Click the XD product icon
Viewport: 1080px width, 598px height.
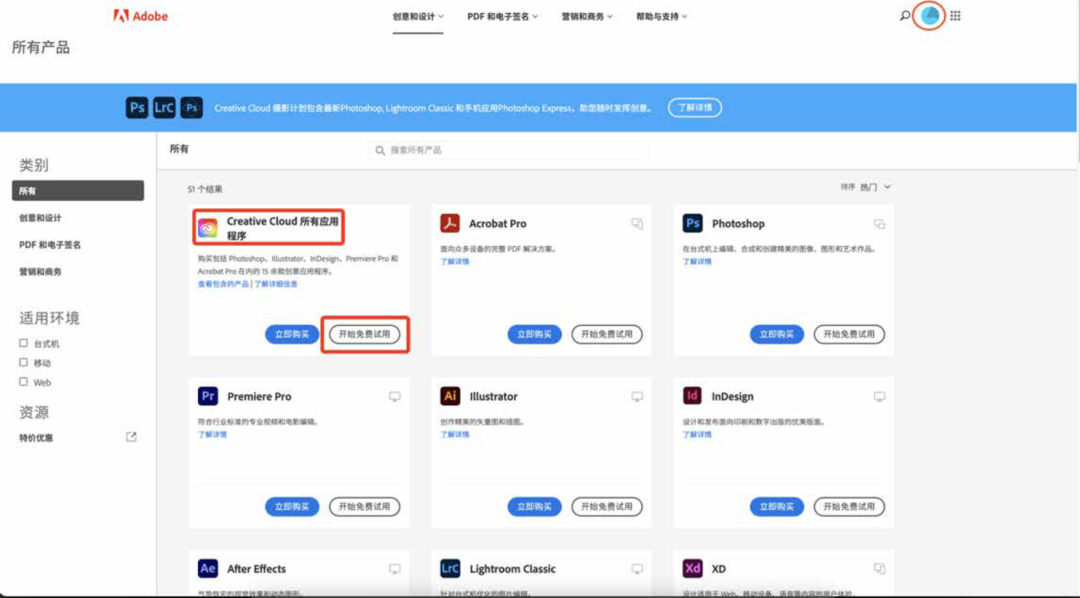(692, 568)
